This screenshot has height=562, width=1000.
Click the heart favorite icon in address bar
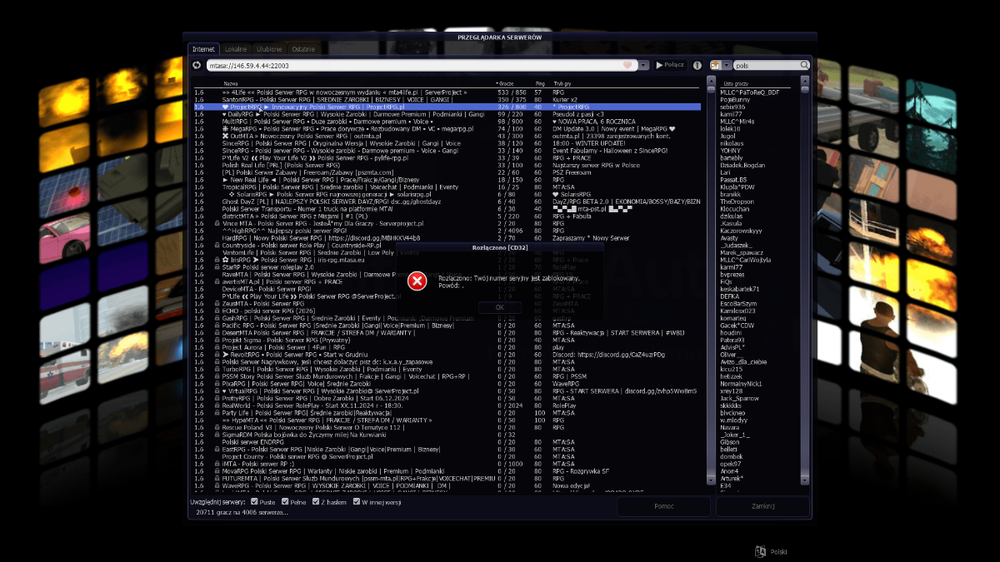(628, 65)
